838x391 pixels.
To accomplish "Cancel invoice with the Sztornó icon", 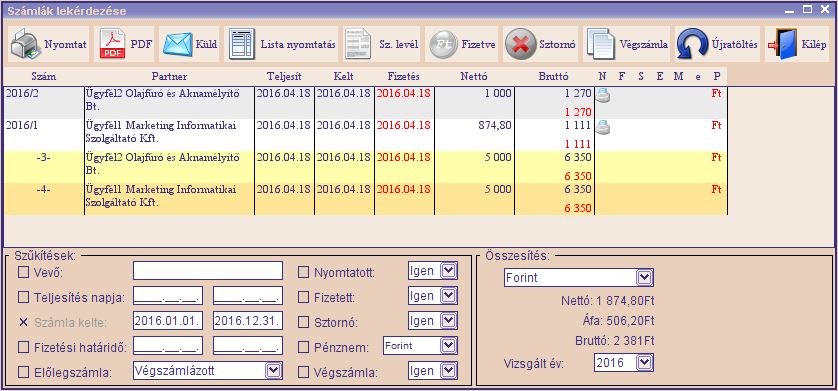I will 519,44.
